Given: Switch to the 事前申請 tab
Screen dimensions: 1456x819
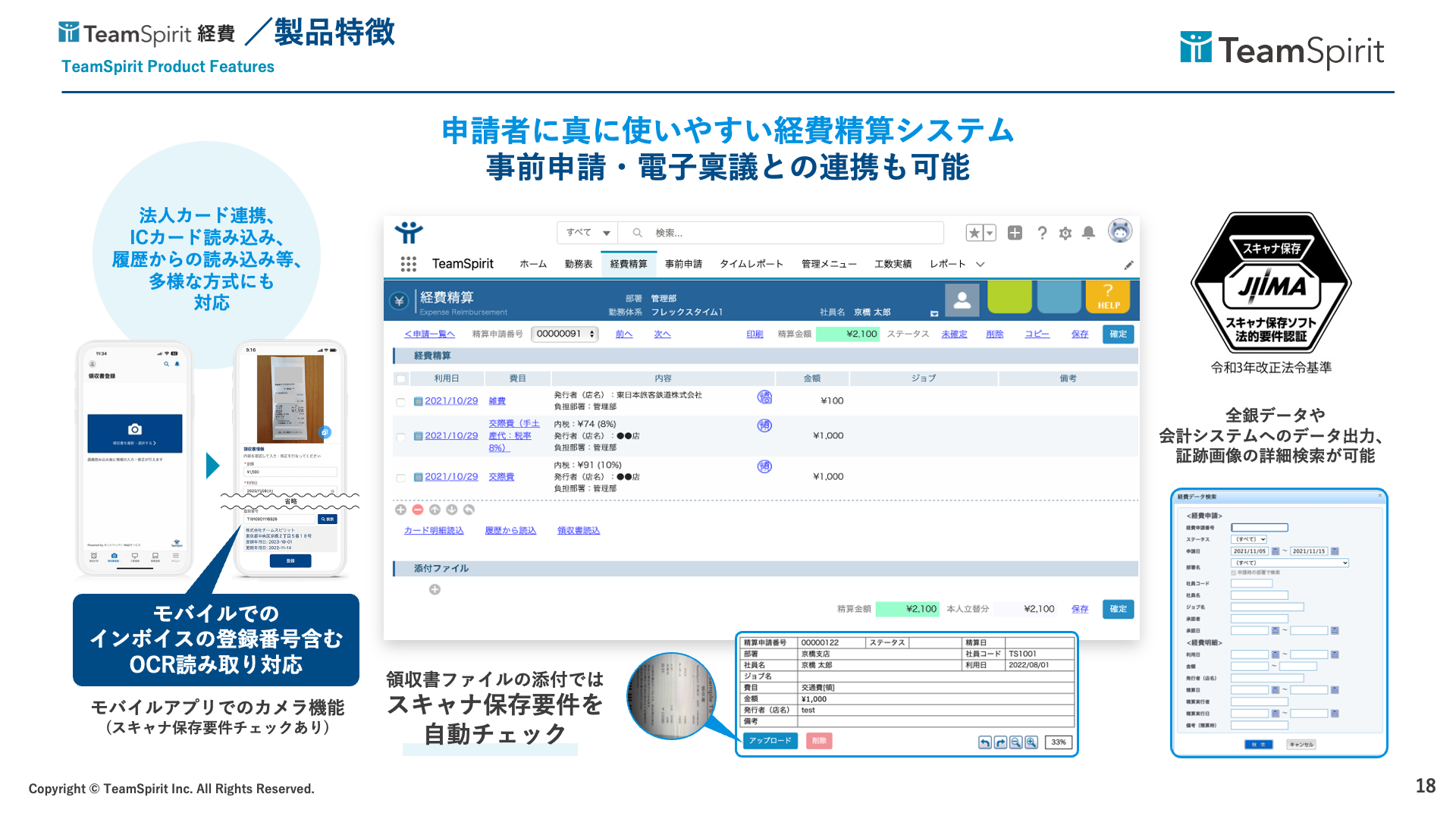Looking at the screenshot, I should click(x=683, y=264).
